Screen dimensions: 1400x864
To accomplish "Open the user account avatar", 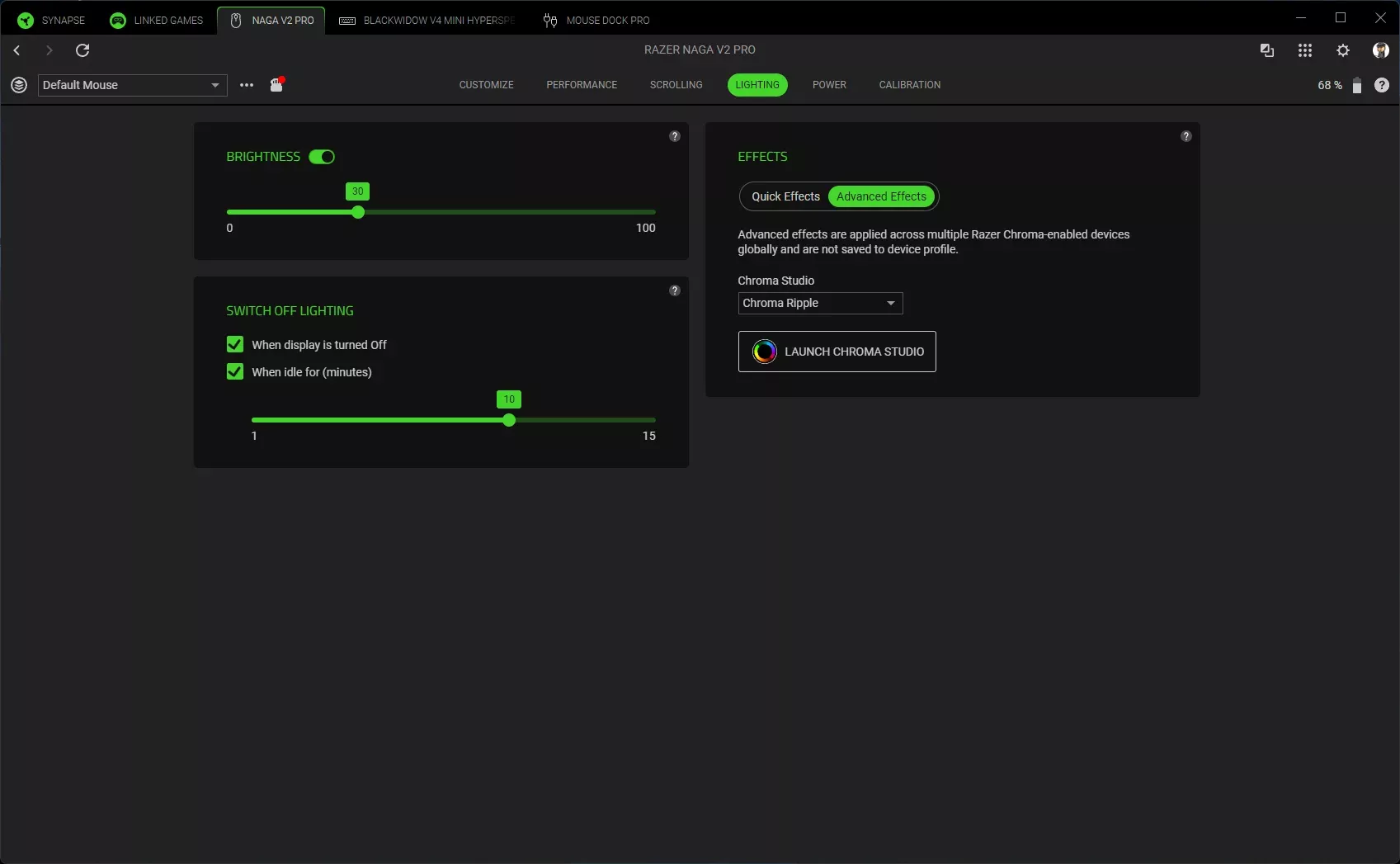I will point(1381,50).
